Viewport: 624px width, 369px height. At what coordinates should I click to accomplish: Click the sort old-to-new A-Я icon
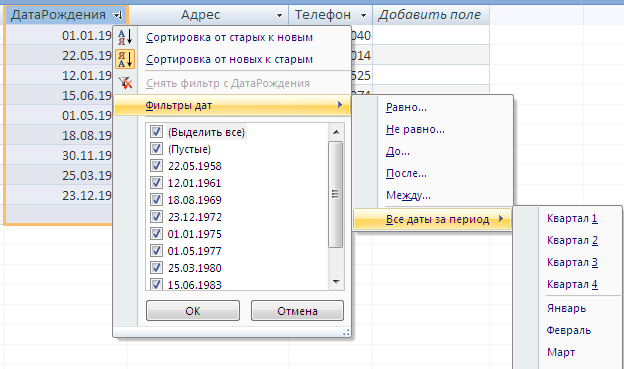(125, 37)
